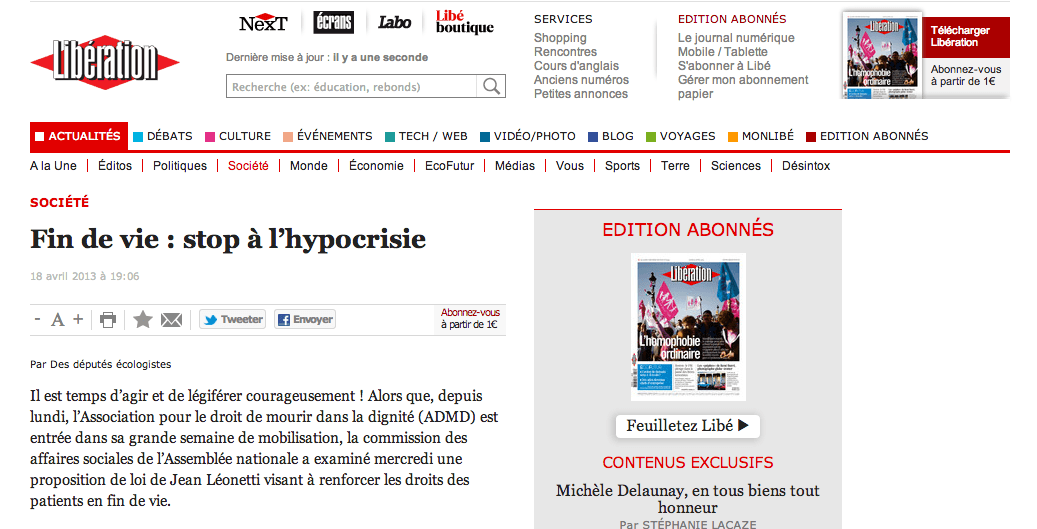Click the search magnifier icon
The image size is (1037, 529).
tap(491, 86)
